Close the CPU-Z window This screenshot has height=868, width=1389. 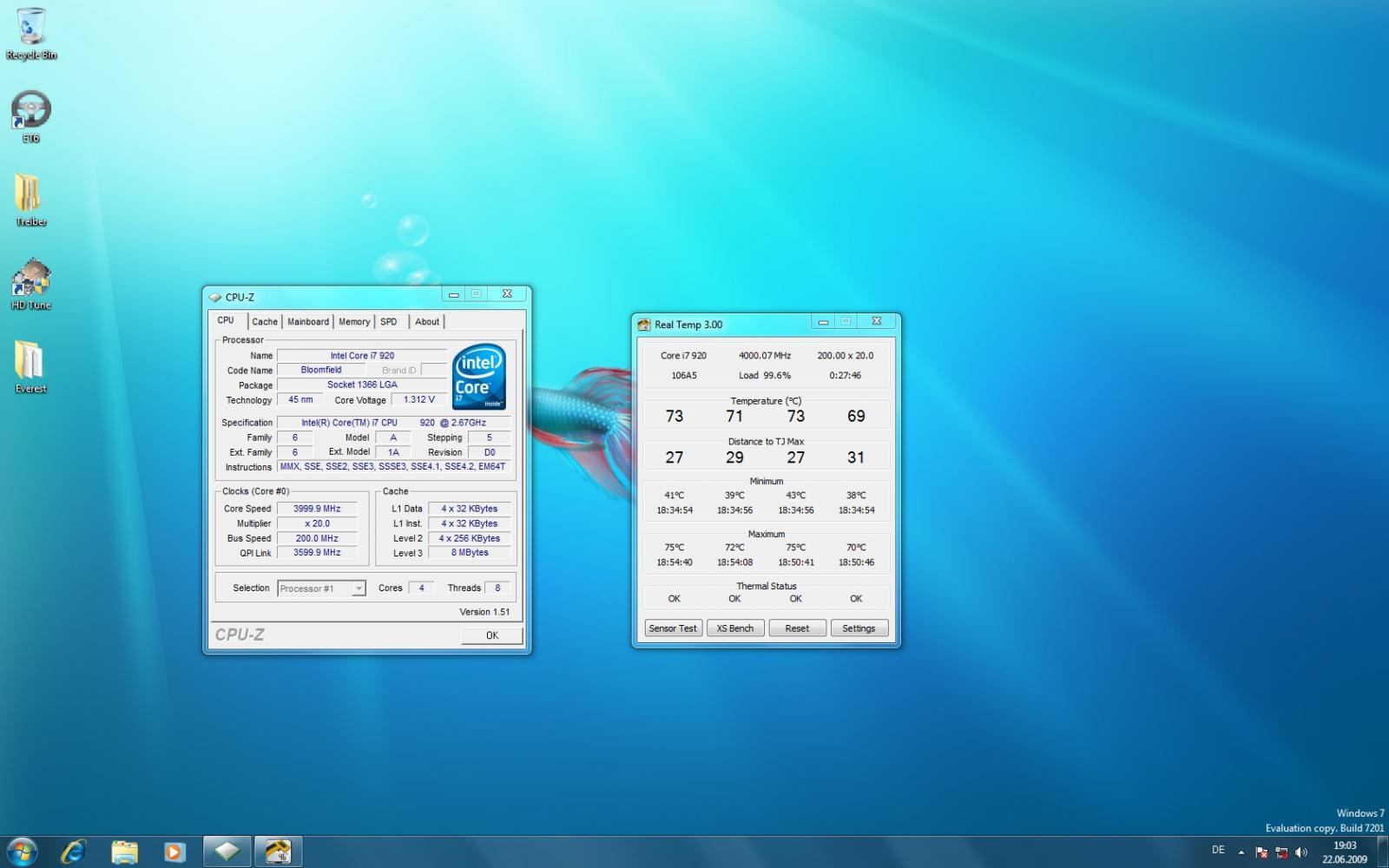click(507, 294)
